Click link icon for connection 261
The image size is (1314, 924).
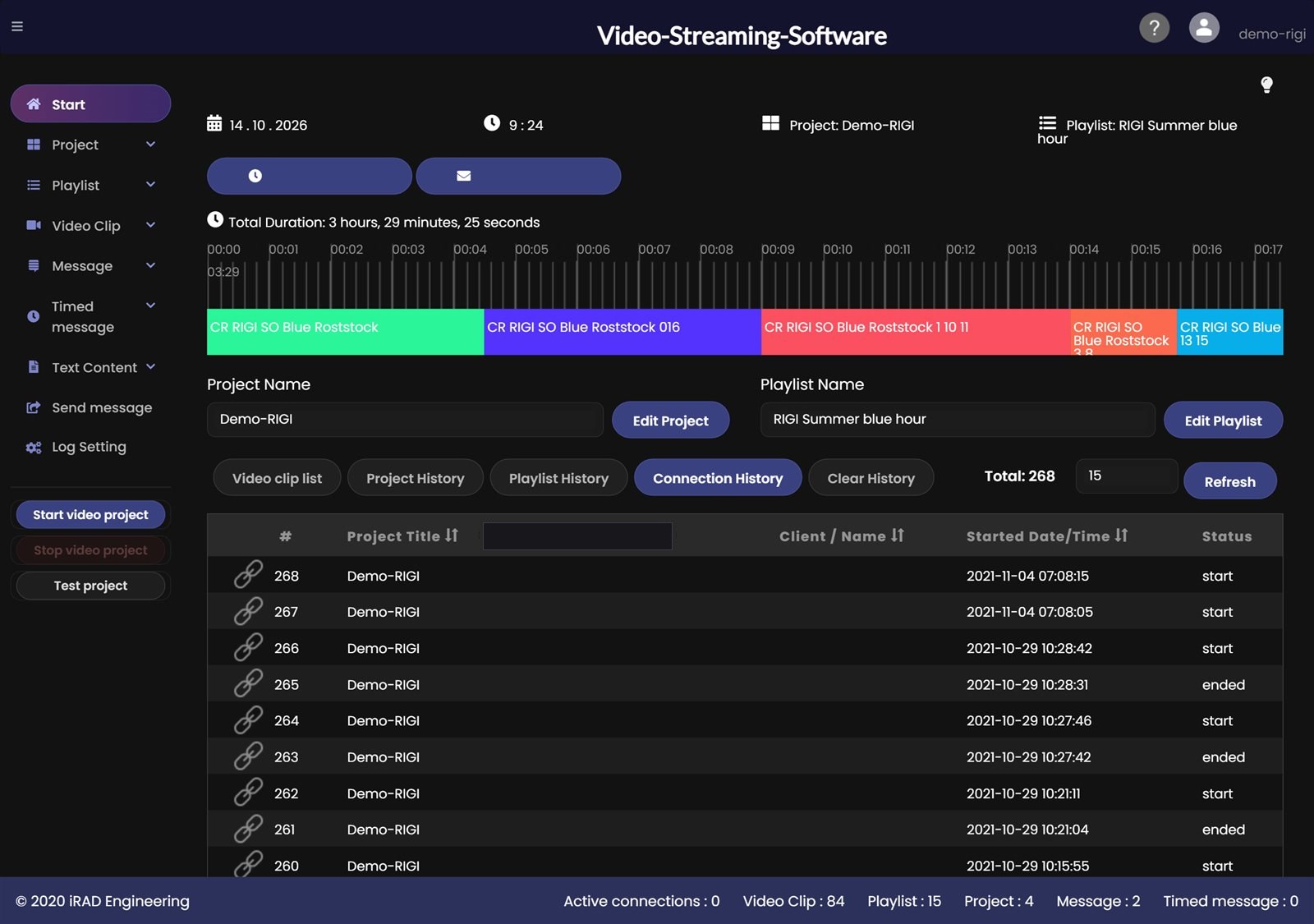point(248,829)
